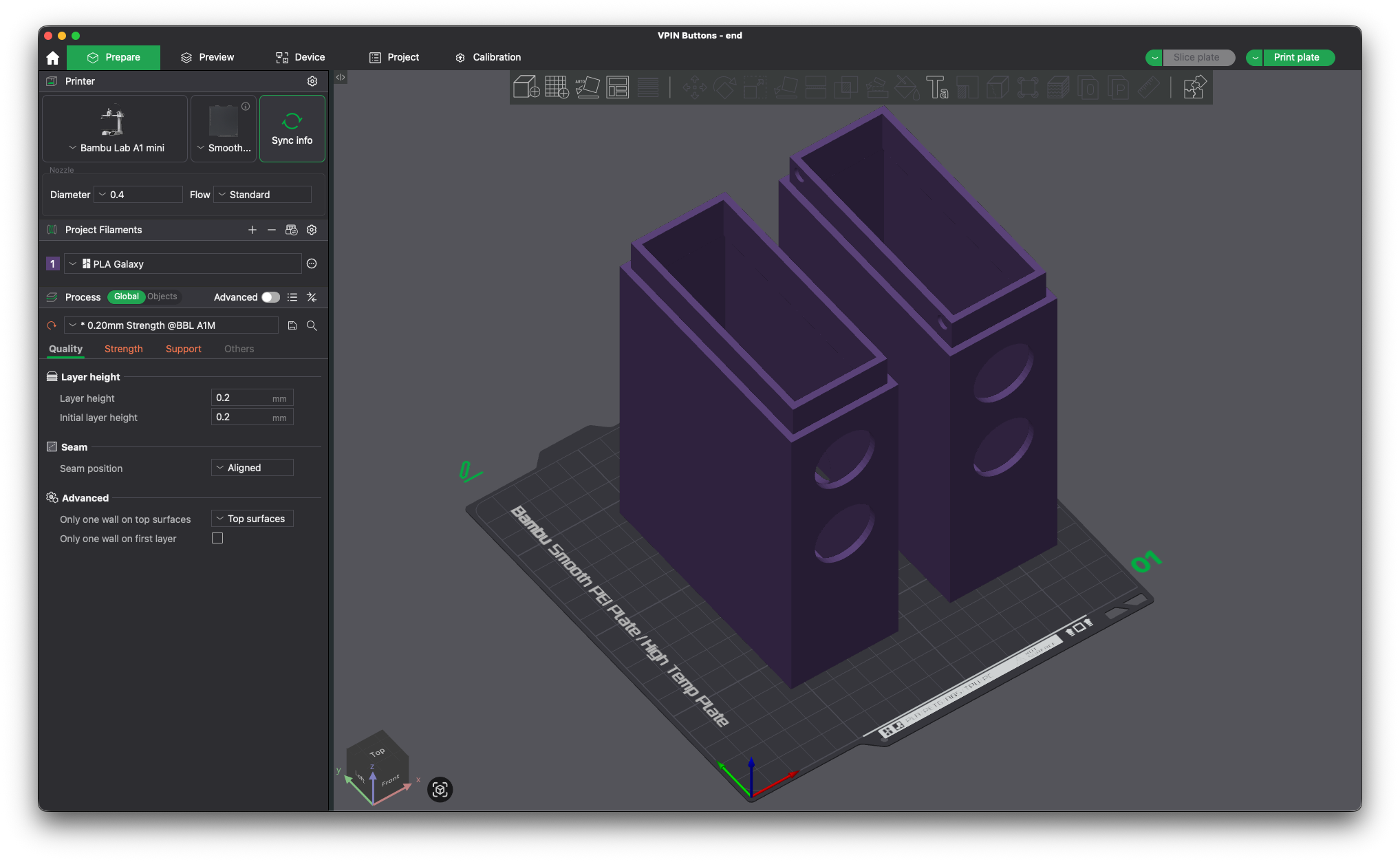Expand the nozzle Diameter dropdown
The image size is (1400, 862).
[x=138, y=195]
